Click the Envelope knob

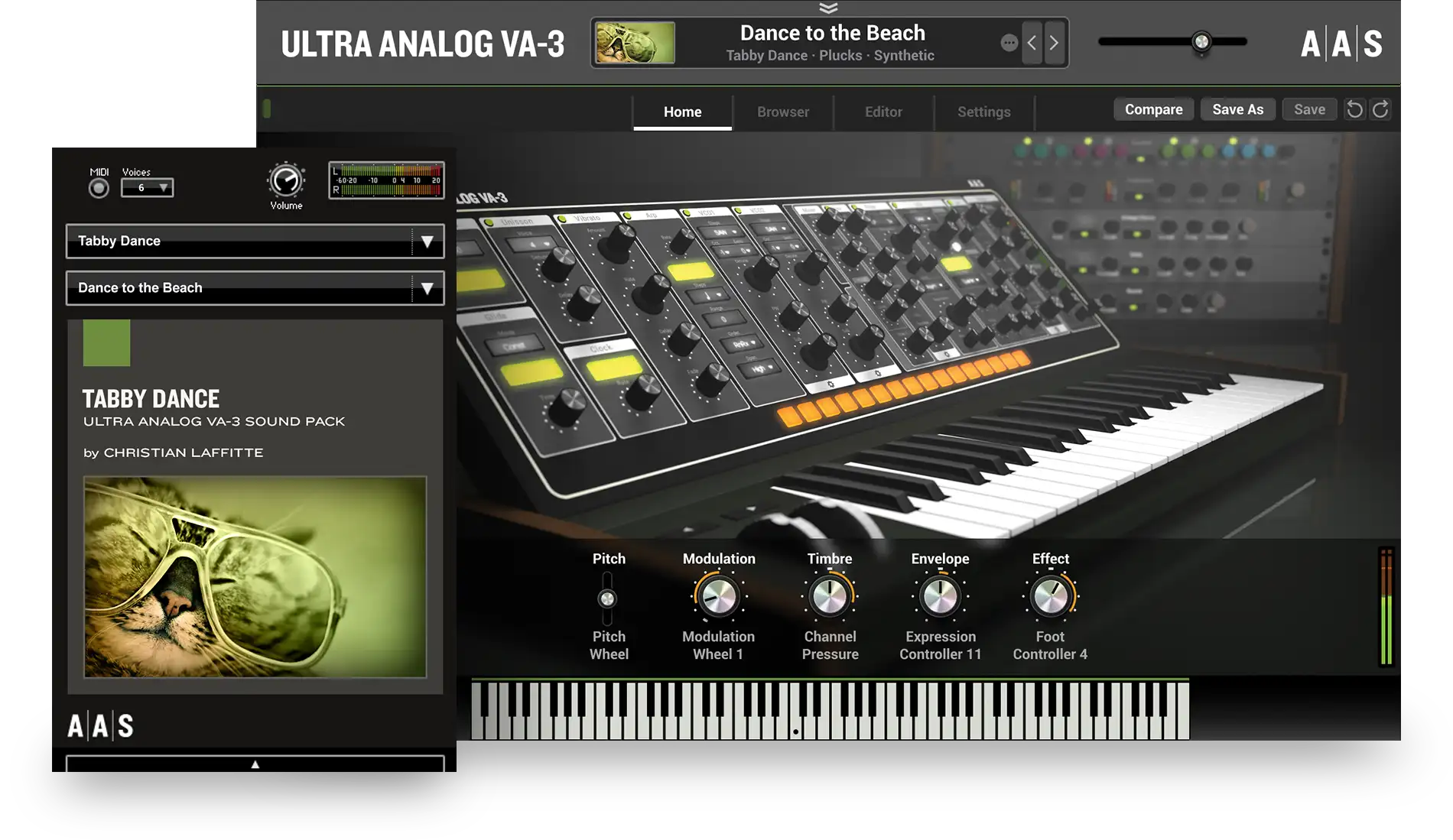coord(940,597)
